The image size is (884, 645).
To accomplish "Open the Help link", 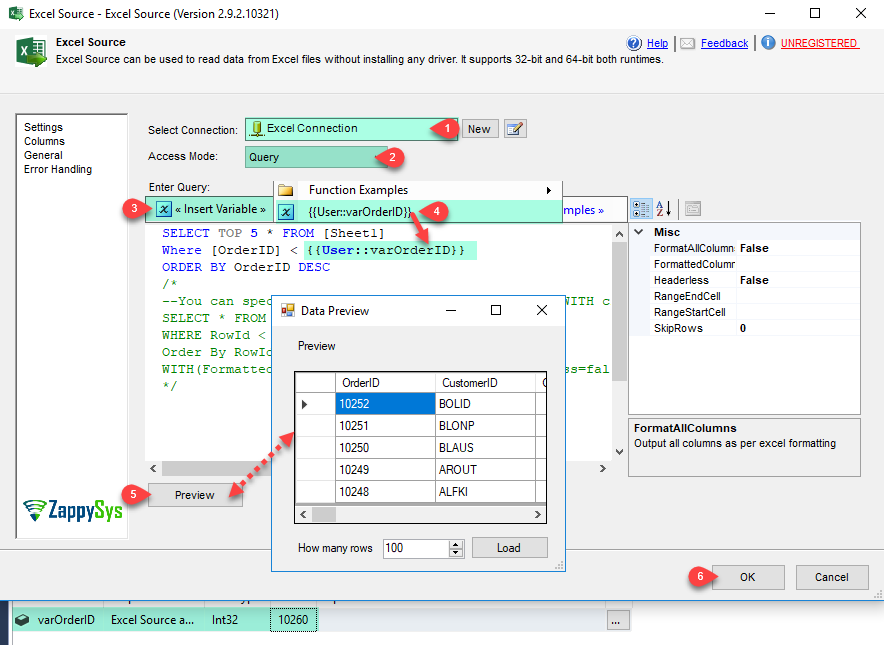I will (657, 43).
